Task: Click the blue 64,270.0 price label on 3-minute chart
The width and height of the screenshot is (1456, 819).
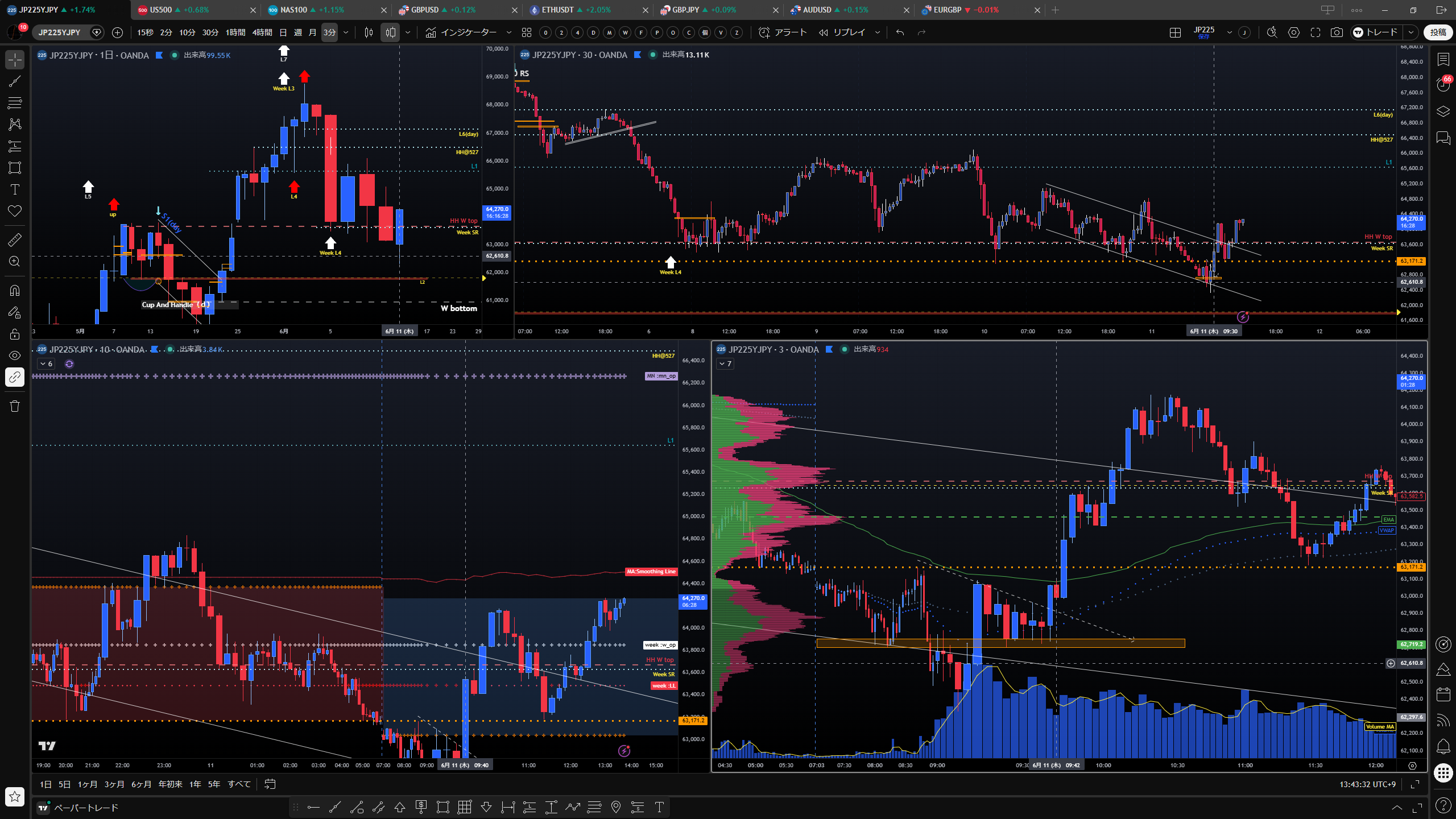Action: (x=1412, y=381)
